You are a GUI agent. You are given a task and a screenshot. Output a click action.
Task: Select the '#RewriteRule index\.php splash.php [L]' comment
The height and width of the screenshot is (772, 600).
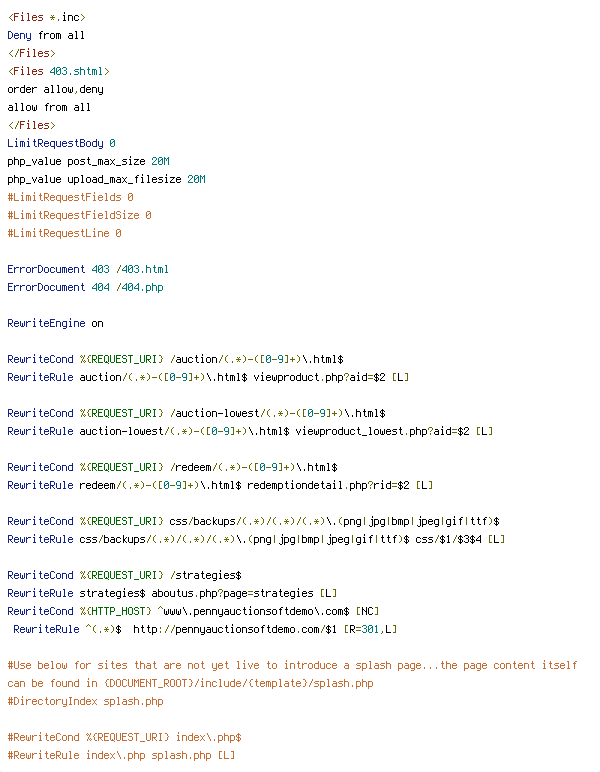[x=121, y=755]
